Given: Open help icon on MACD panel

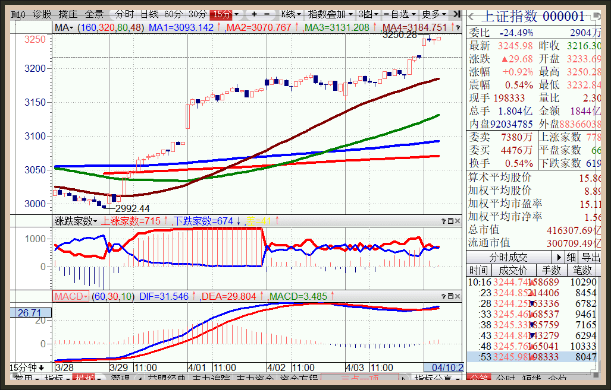Looking at the screenshot, I should point(443,296).
